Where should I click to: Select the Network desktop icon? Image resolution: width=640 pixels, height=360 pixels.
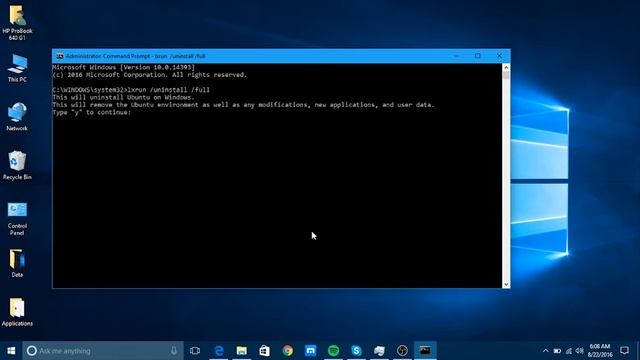click(17, 117)
